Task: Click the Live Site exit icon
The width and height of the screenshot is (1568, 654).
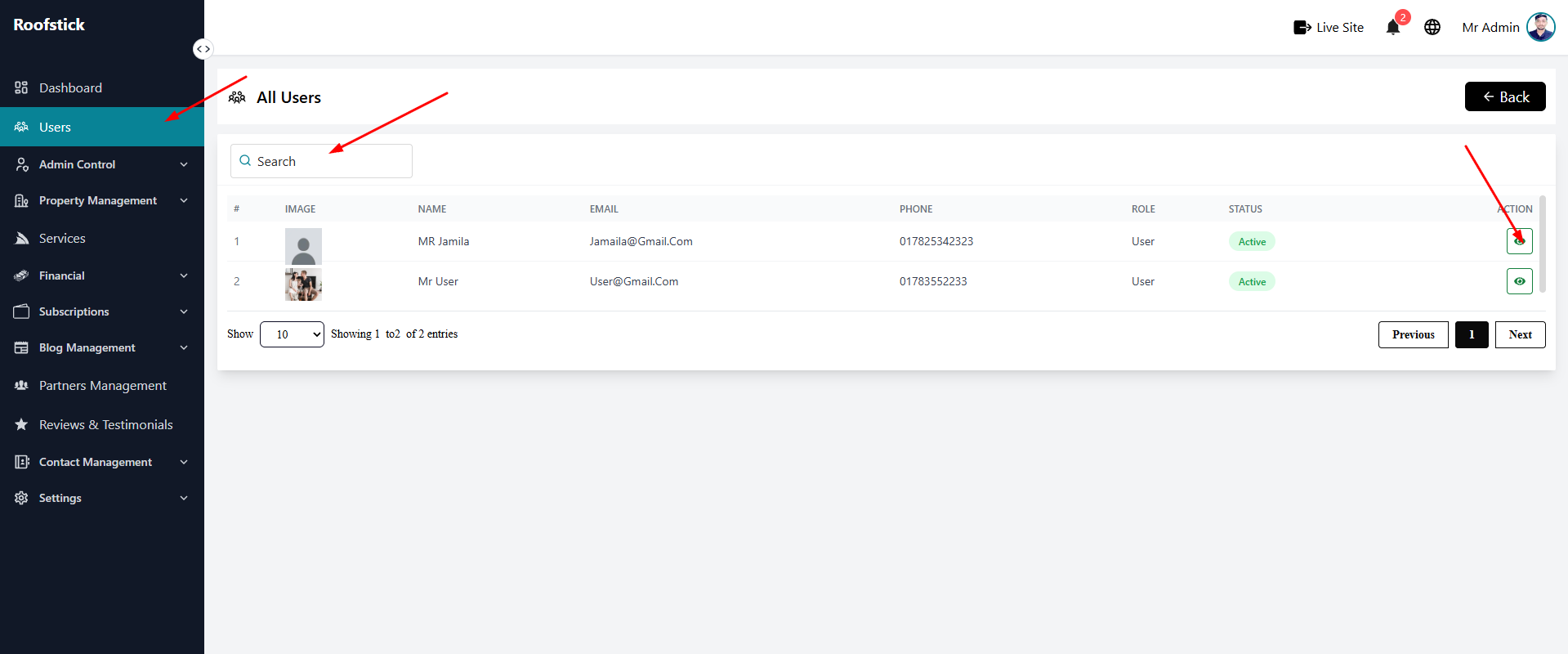Action: click(x=1302, y=28)
